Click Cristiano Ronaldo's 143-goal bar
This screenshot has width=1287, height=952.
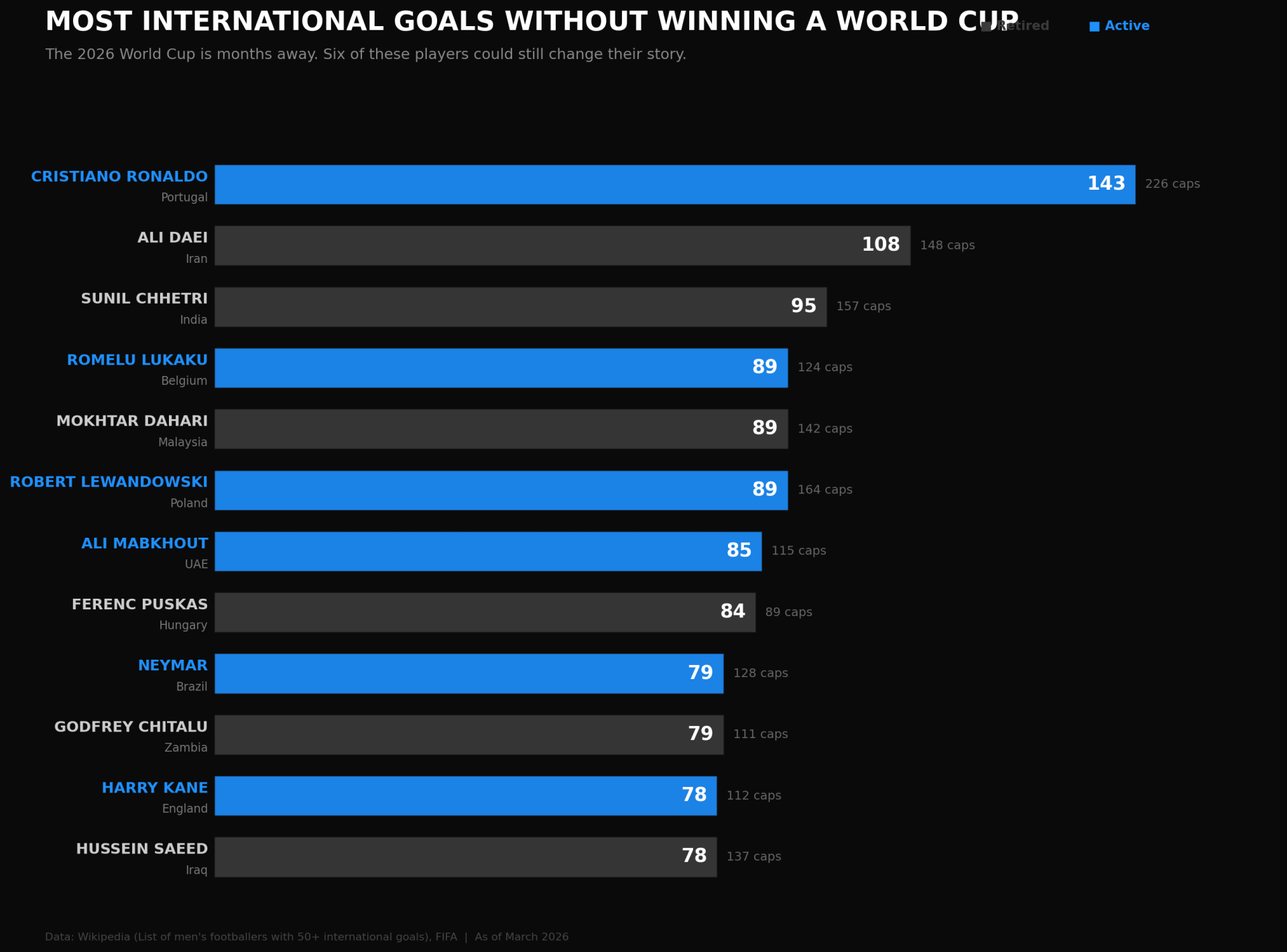tap(674, 184)
